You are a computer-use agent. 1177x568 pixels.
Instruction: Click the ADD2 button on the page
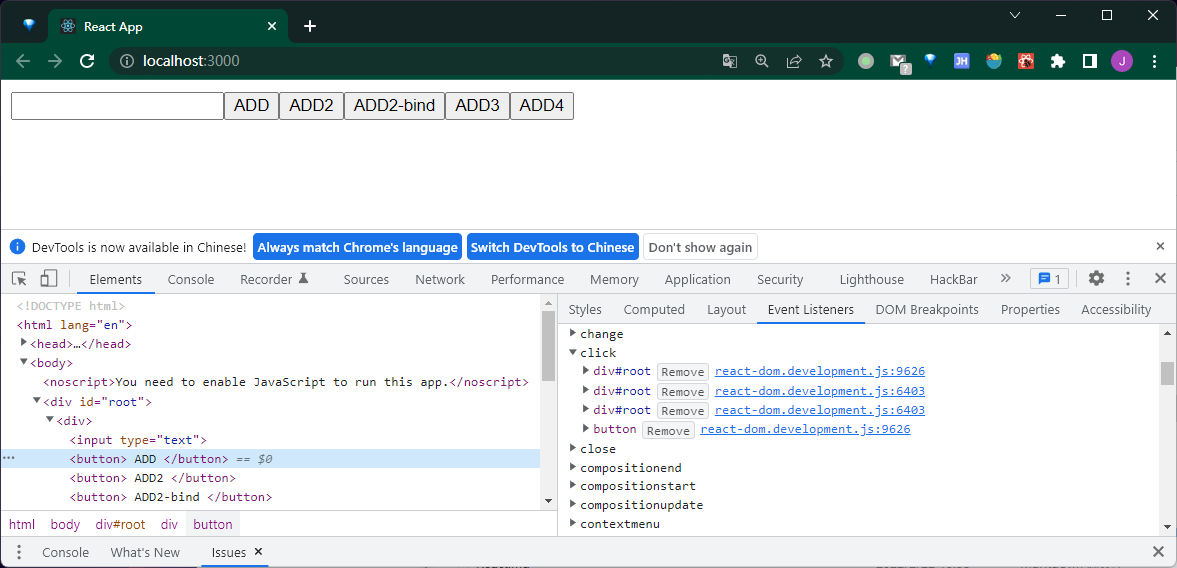pos(312,106)
